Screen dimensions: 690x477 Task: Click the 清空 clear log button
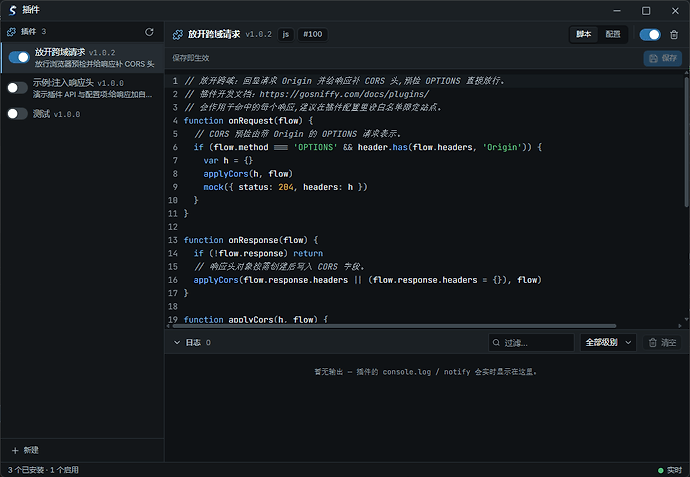662,342
